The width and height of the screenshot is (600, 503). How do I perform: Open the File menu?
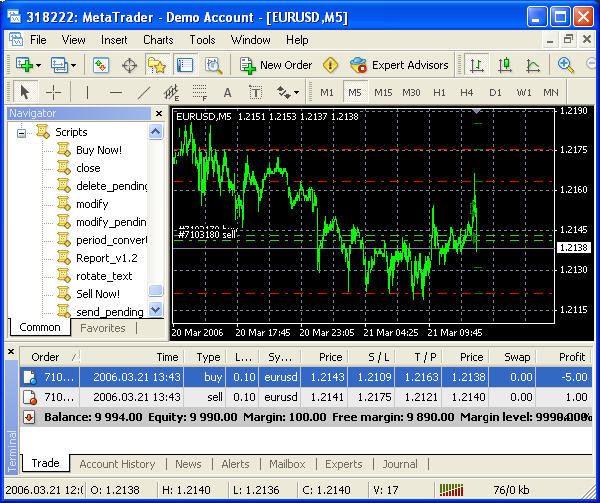click(x=38, y=40)
